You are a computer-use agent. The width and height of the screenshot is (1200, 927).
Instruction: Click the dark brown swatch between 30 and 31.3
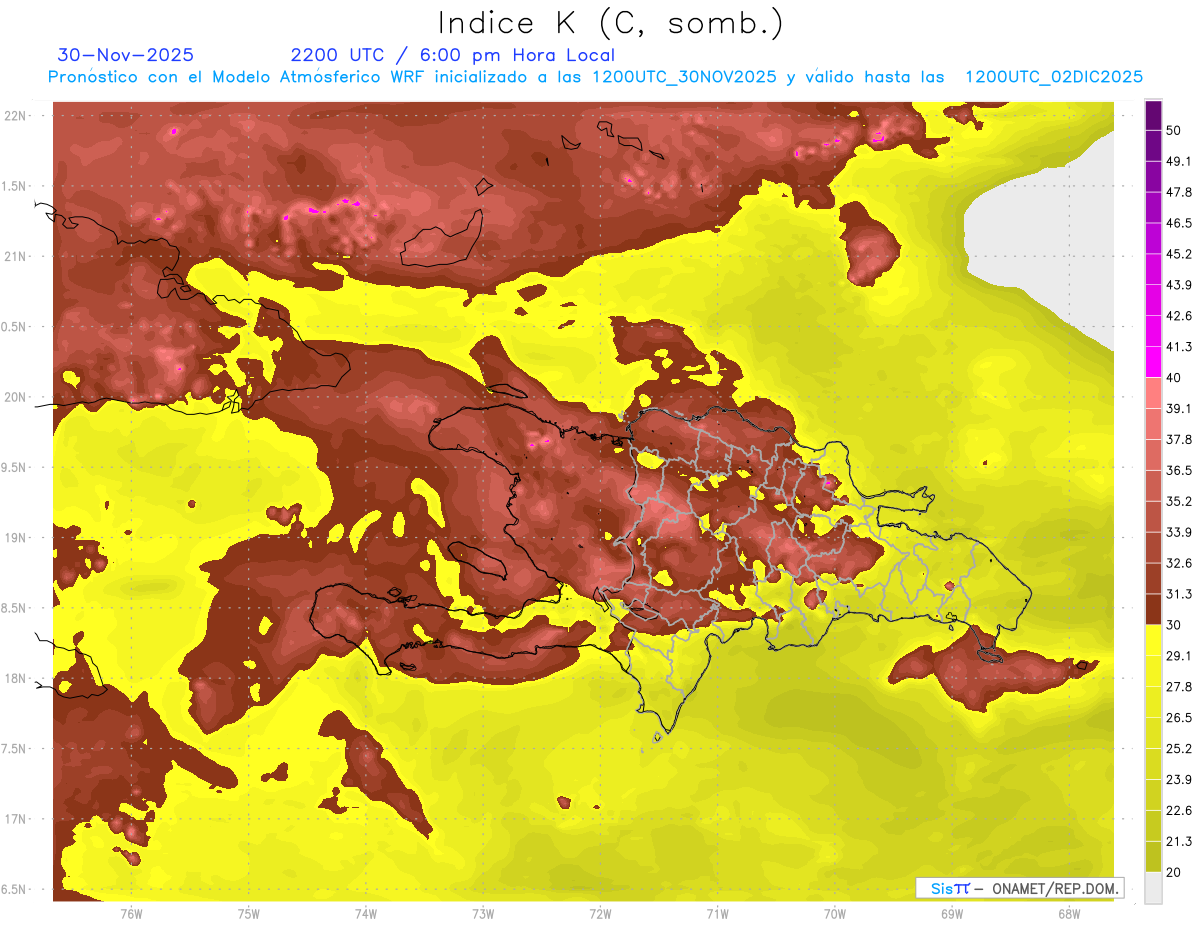click(x=1153, y=609)
